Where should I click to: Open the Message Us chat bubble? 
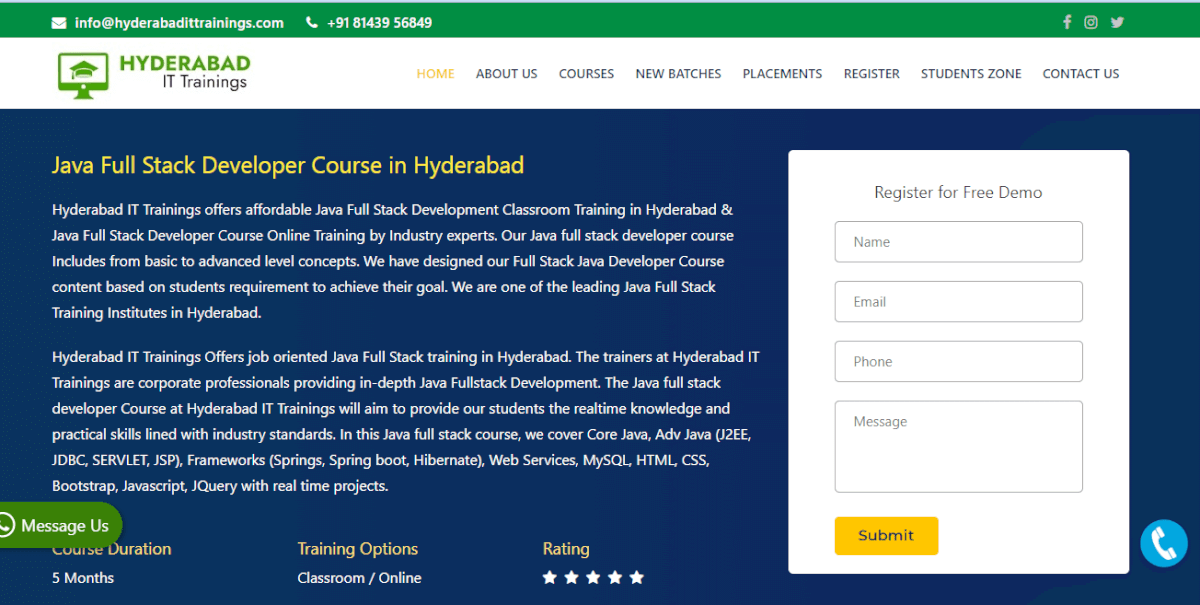point(60,525)
